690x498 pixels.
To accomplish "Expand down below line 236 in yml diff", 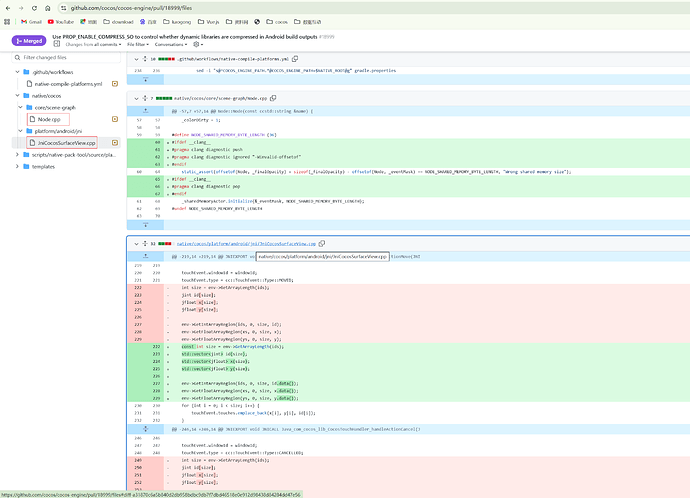I will coord(146,80).
